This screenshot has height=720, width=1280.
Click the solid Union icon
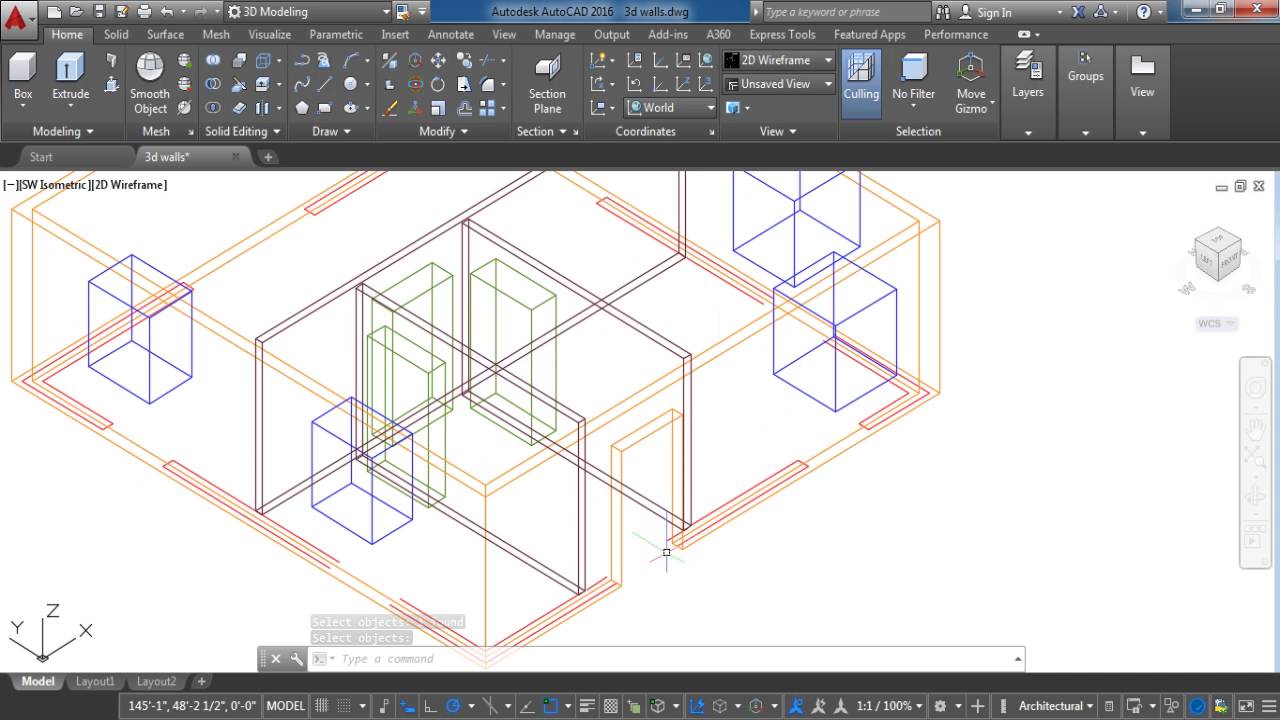coord(213,60)
